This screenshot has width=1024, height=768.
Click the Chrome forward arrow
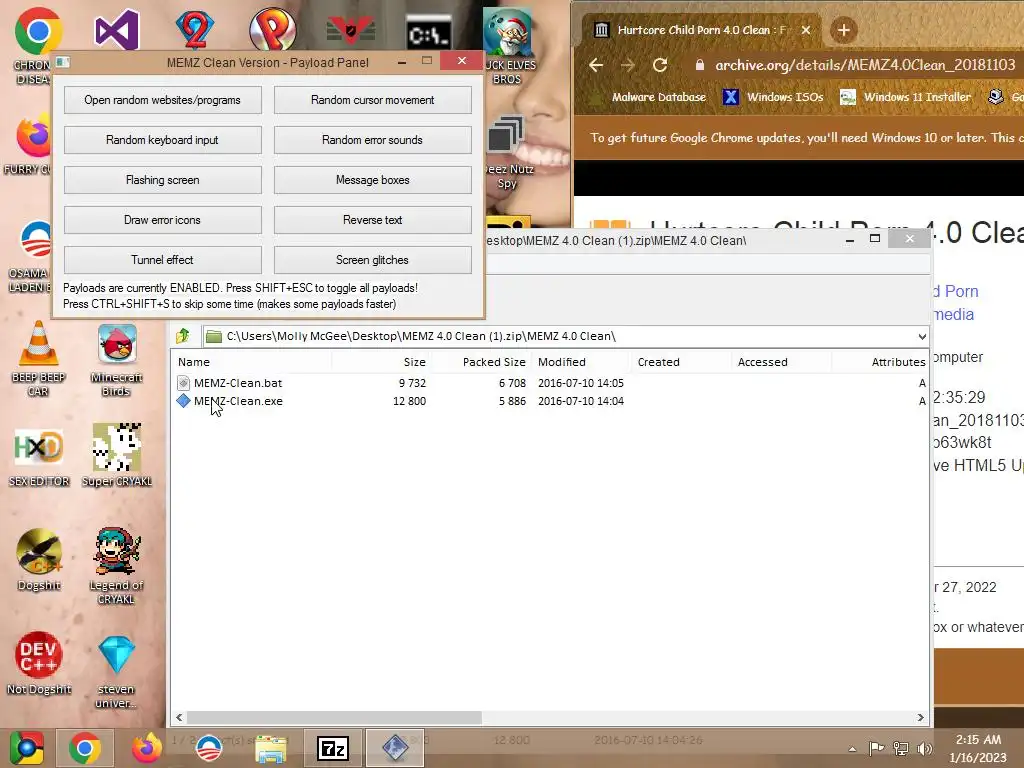pyautogui.click(x=628, y=65)
